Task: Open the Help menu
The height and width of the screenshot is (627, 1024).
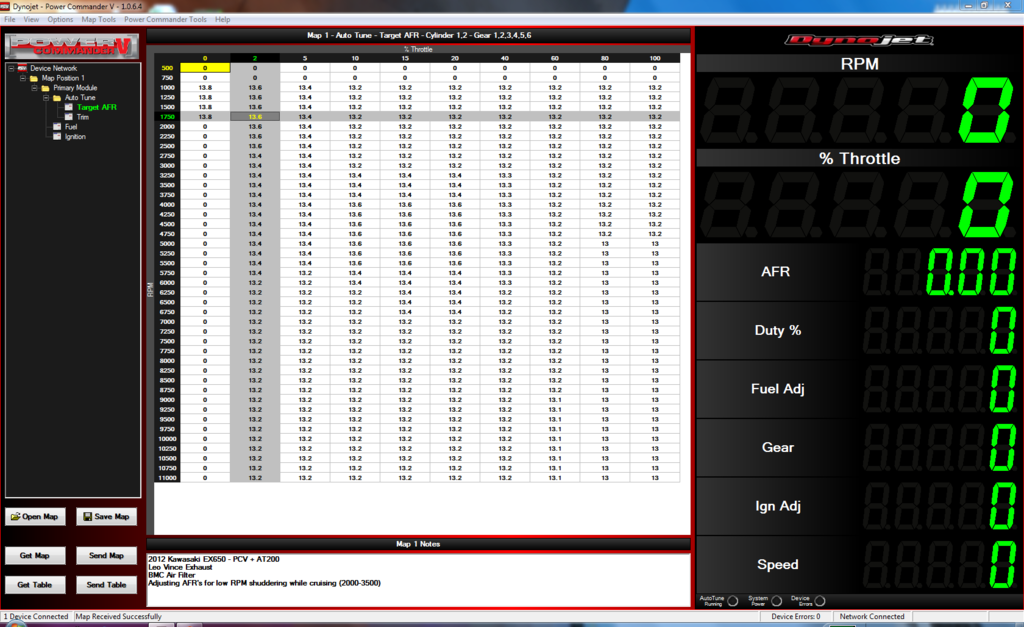Action: [x=223, y=20]
